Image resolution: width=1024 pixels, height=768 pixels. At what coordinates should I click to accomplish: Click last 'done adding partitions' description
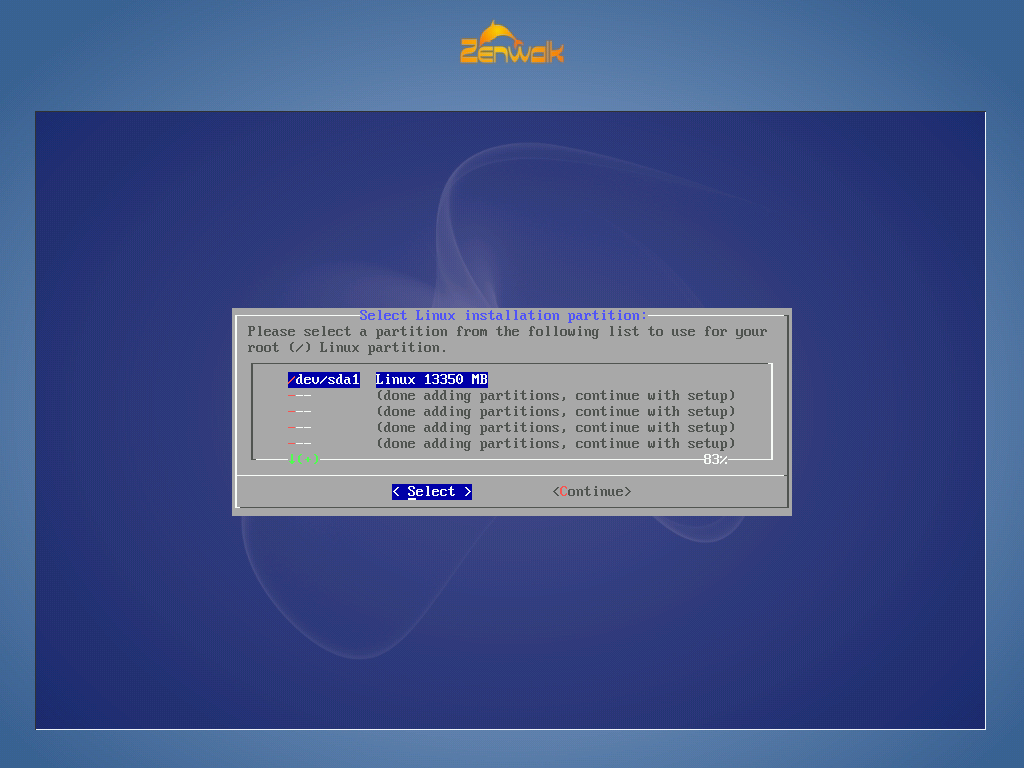point(555,444)
